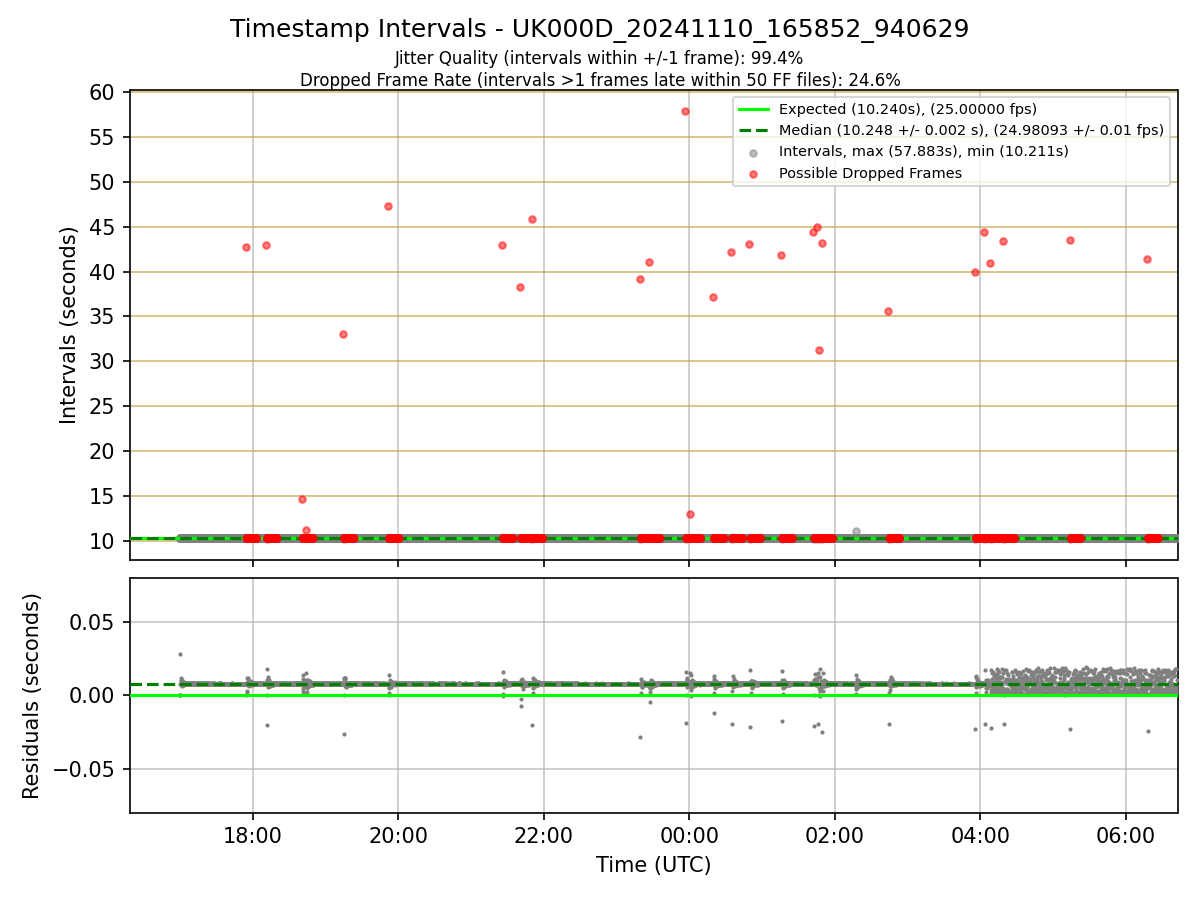Viewport: 1200px width, 900px height.
Task: Click the 'Time (UTC)' x-axis label
Action: (653, 865)
